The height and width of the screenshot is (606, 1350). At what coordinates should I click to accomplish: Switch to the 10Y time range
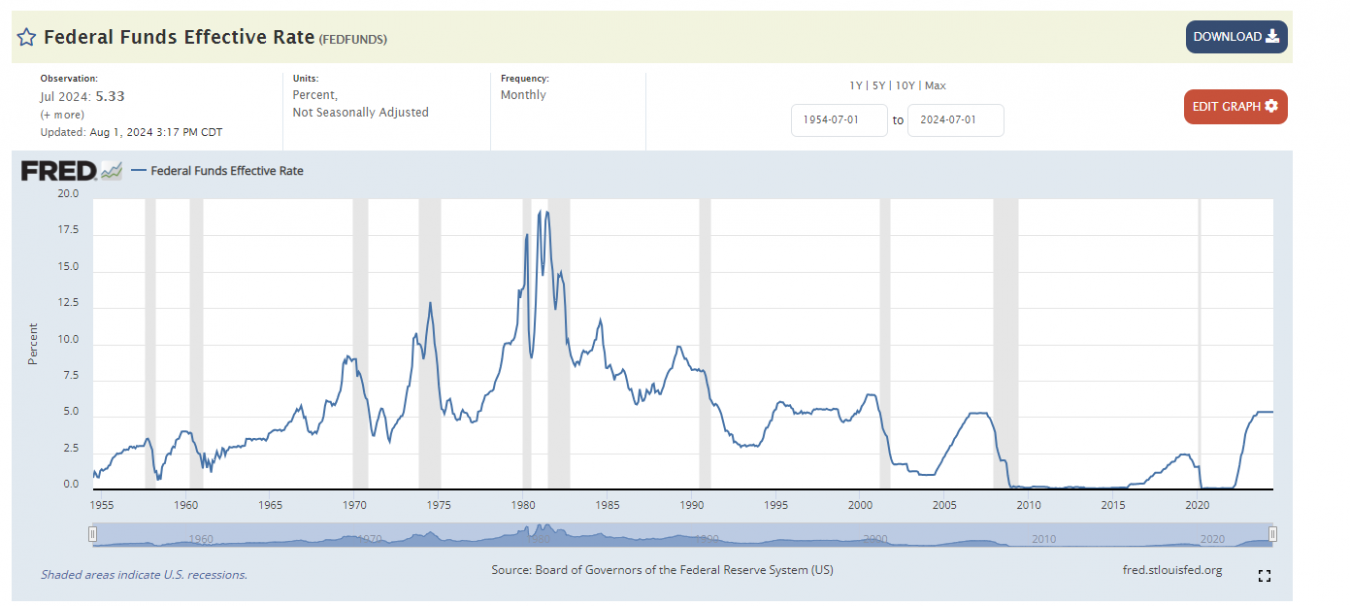[905, 86]
